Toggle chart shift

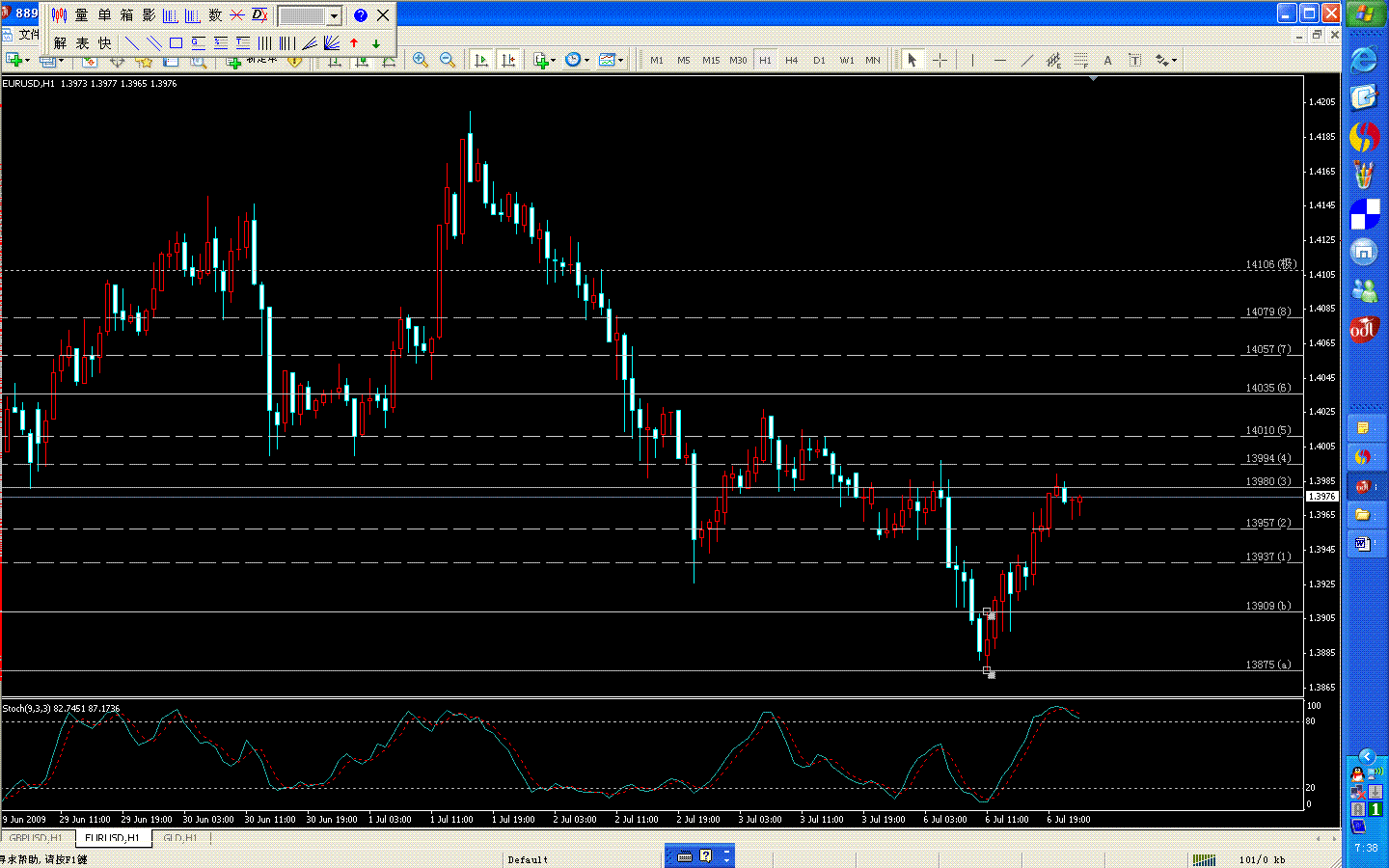click(x=508, y=60)
